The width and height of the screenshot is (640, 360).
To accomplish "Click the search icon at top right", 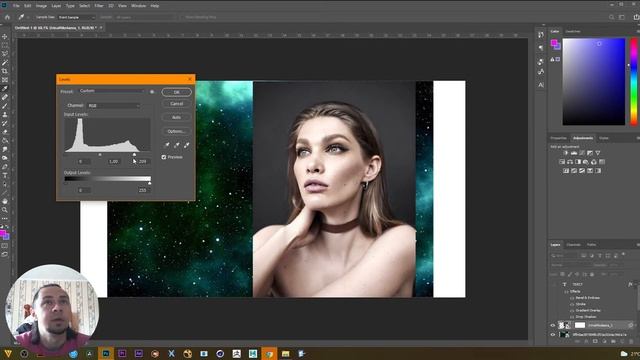I will [611, 17].
